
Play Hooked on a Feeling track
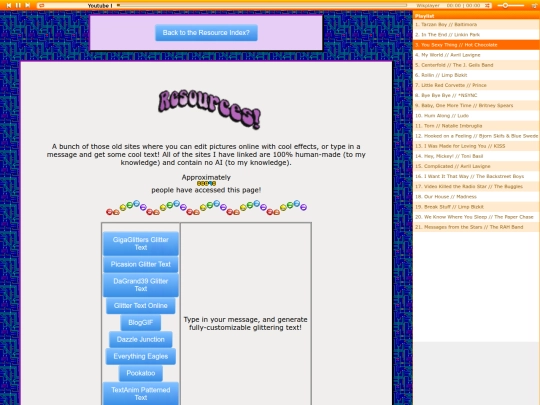(x=476, y=136)
